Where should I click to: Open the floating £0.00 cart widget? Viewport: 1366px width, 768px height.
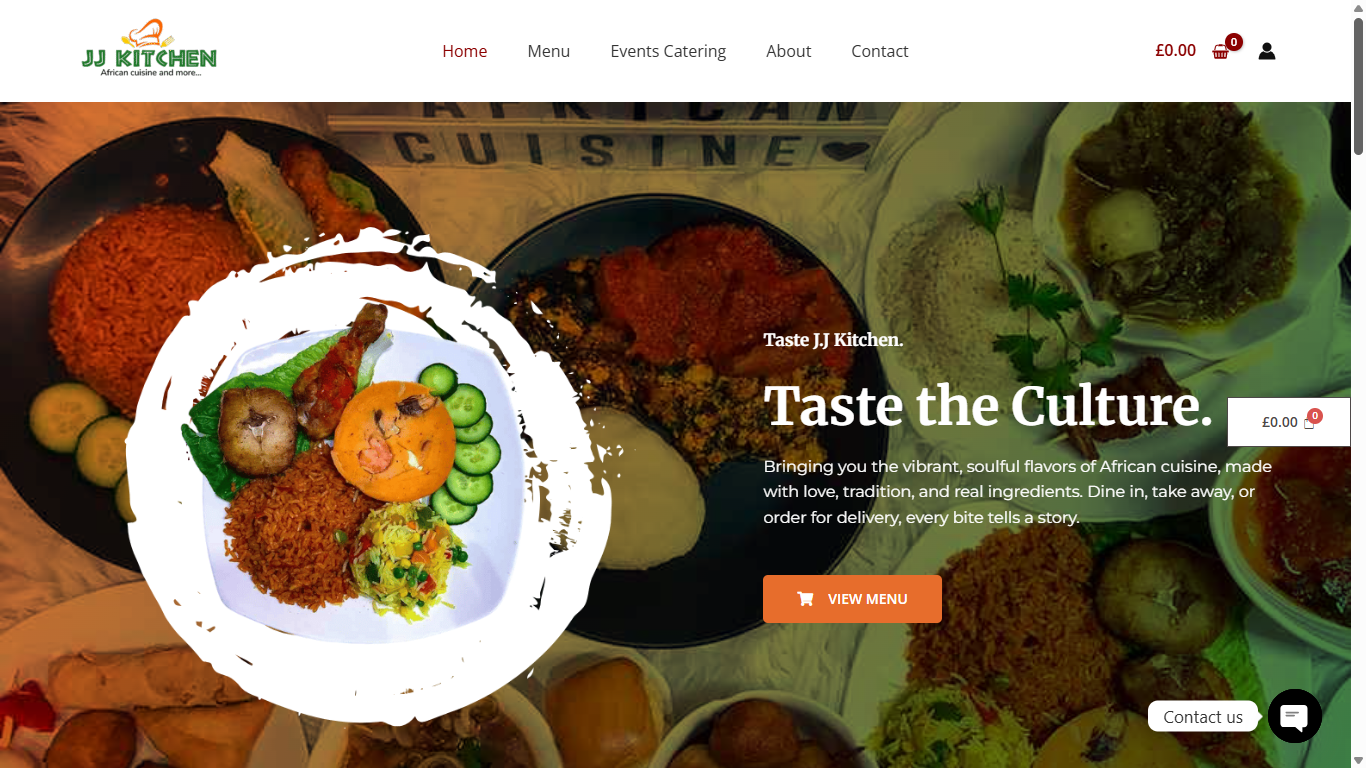coord(1289,422)
